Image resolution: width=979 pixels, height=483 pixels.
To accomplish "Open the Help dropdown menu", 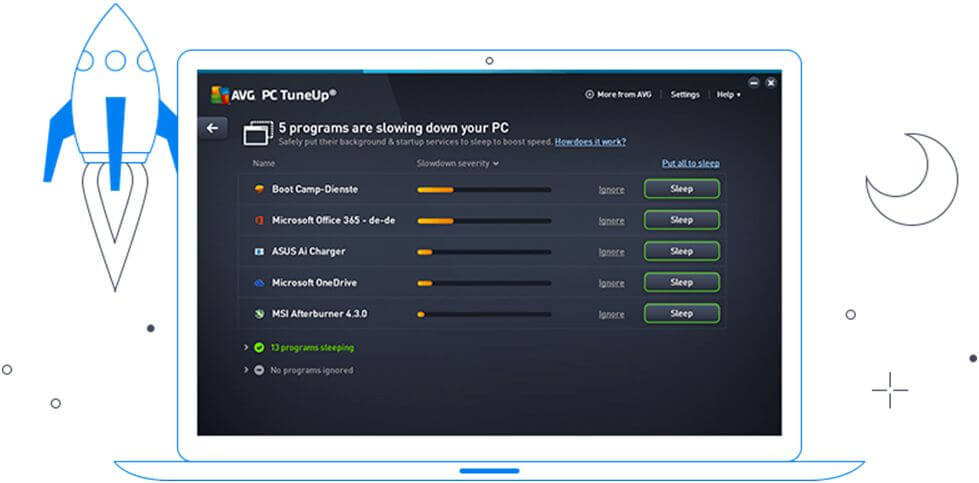I will (x=728, y=95).
